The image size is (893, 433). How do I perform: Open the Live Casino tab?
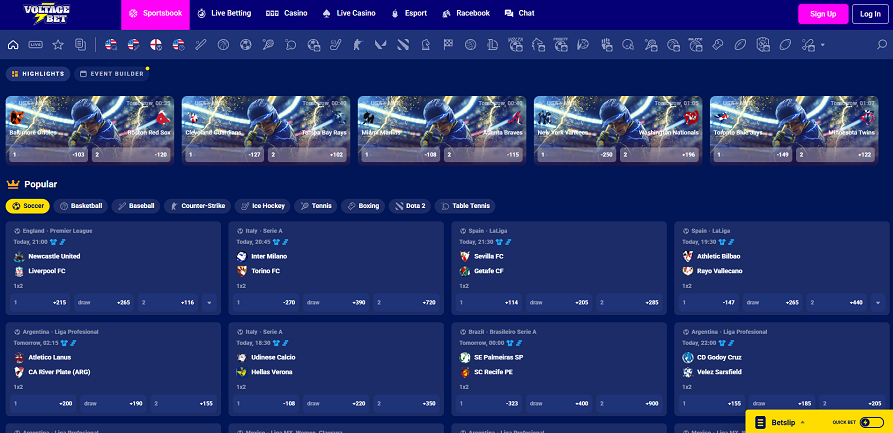(349, 13)
